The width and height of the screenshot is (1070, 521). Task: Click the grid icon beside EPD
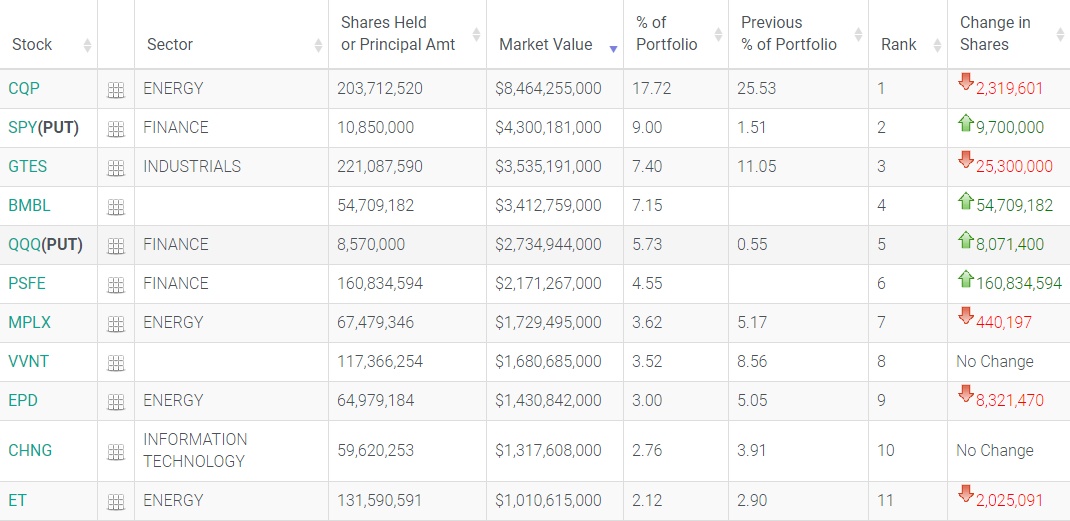pos(116,402)
